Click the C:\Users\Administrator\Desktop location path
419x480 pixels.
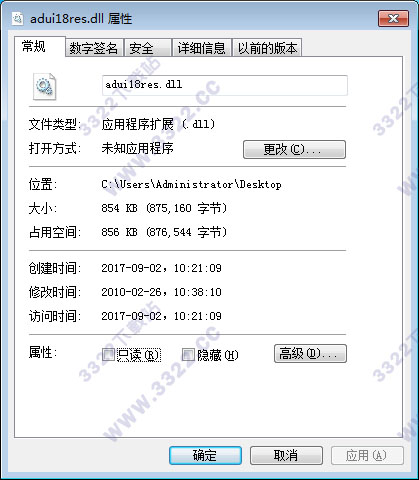(191, 184)
